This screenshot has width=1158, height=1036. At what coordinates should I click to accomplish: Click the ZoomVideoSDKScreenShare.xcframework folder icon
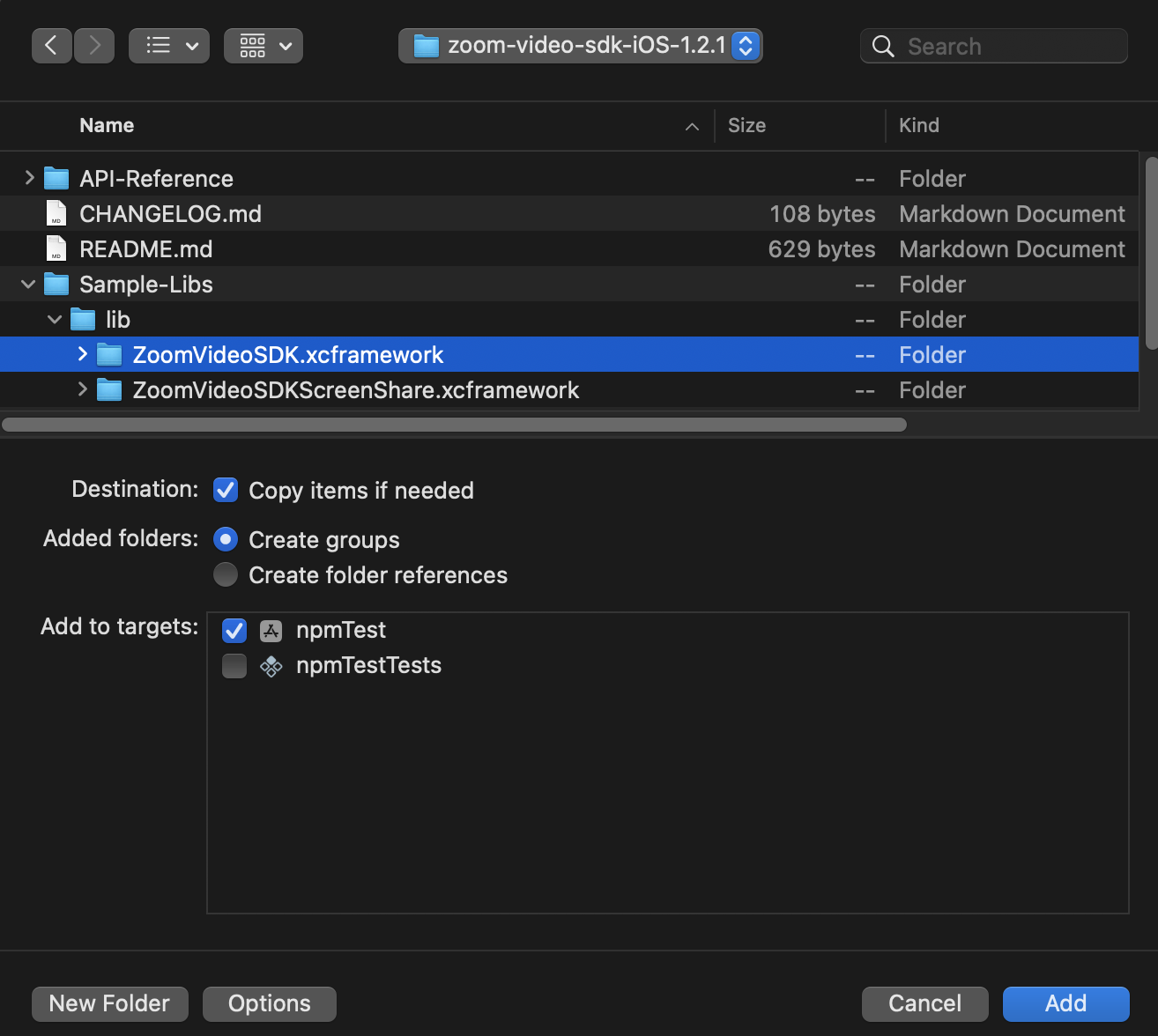[109, 389]
